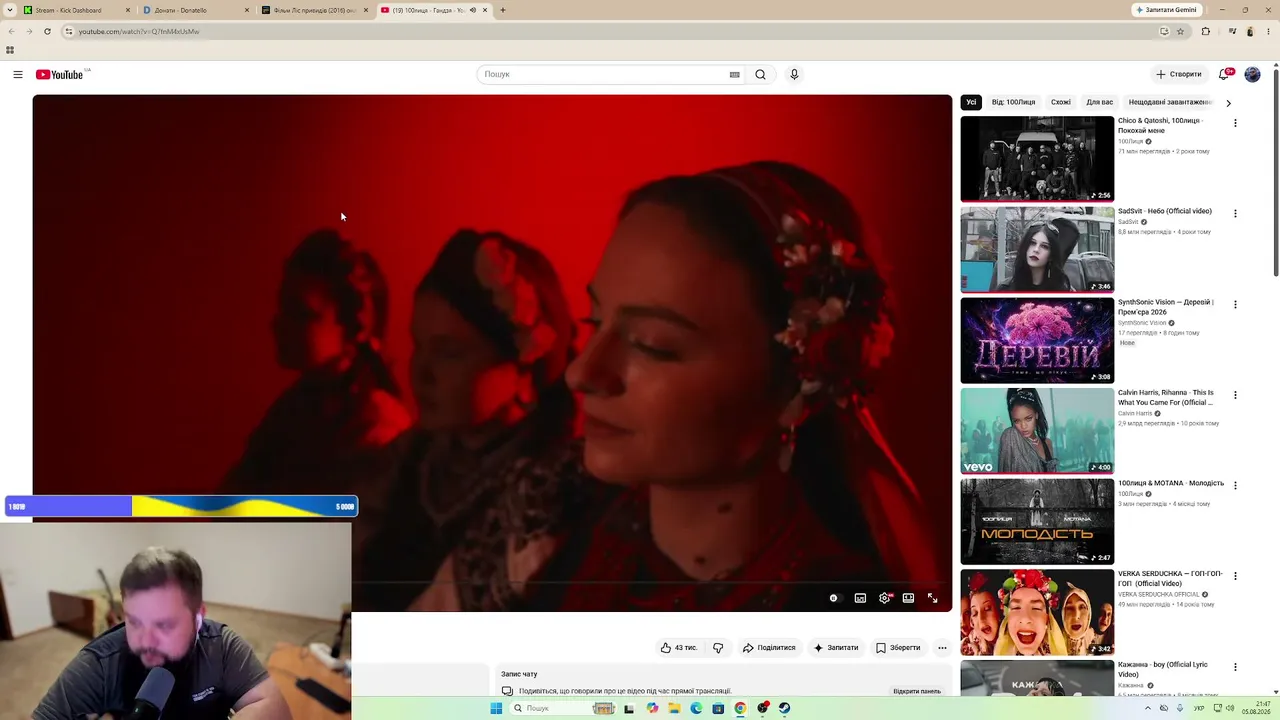1280x720 pixels.
Task: Save video with Зберегти button
Action: click(x=898, y=648)
